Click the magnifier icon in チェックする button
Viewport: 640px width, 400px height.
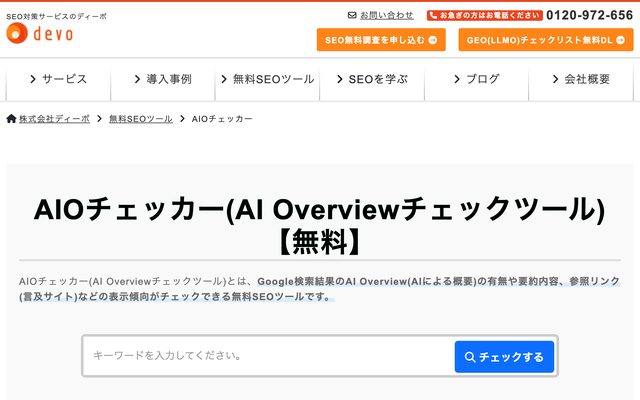tap(470, 357)
